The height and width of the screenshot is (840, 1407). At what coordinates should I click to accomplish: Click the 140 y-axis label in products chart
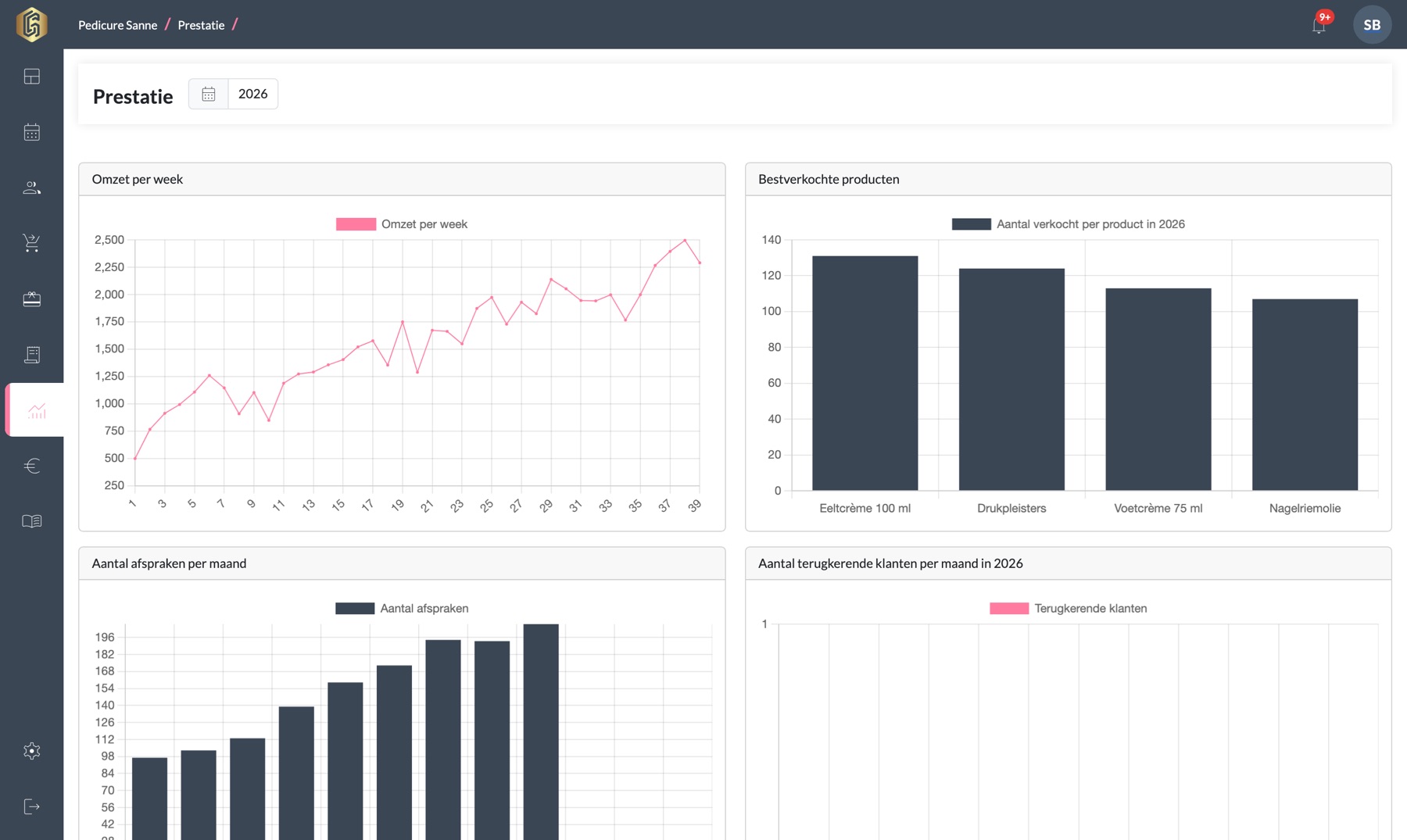772,240
